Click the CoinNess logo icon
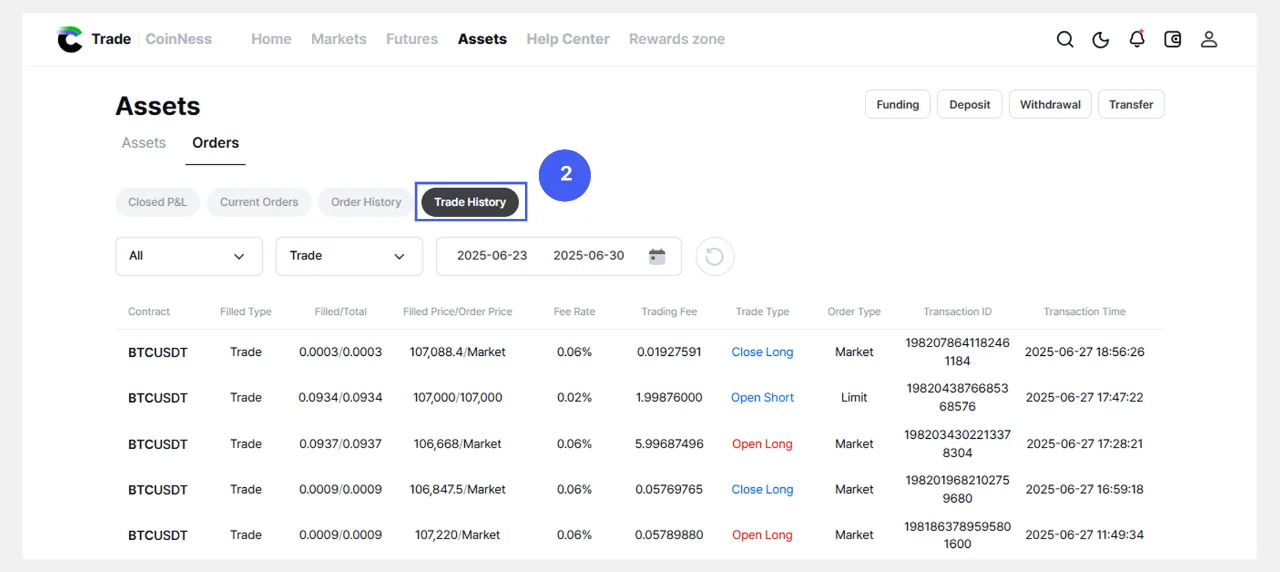 (70, 39)
